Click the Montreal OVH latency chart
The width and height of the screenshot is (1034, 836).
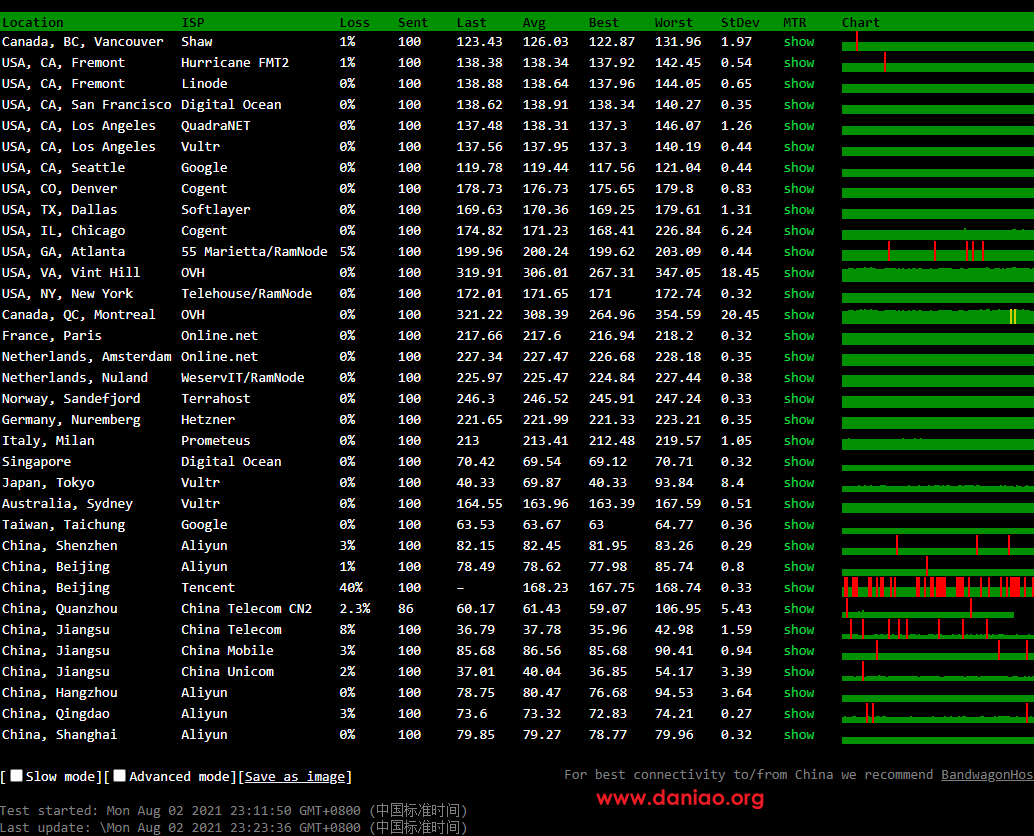938,314
